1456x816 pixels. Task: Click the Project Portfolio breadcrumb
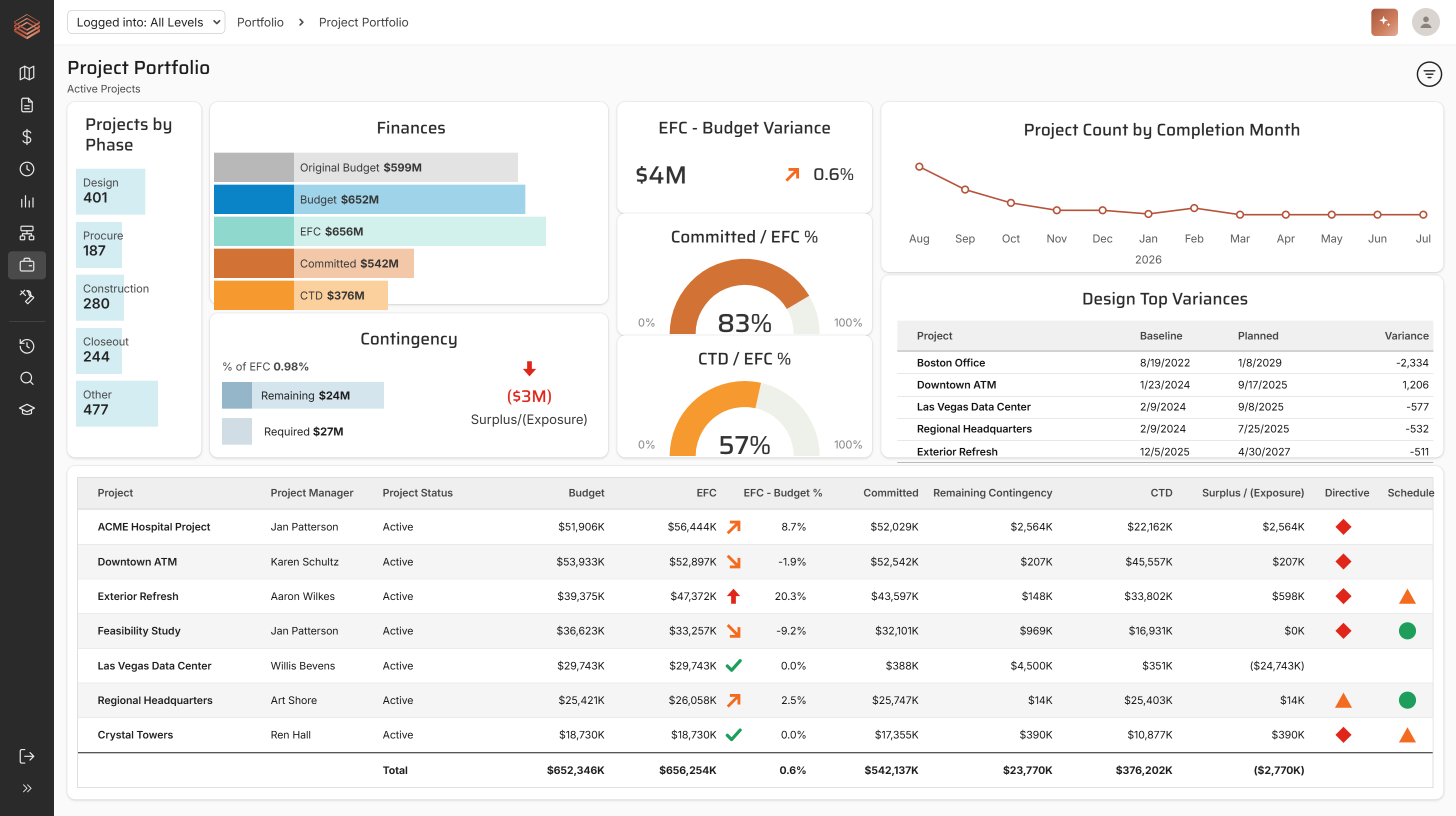(363, 22)
